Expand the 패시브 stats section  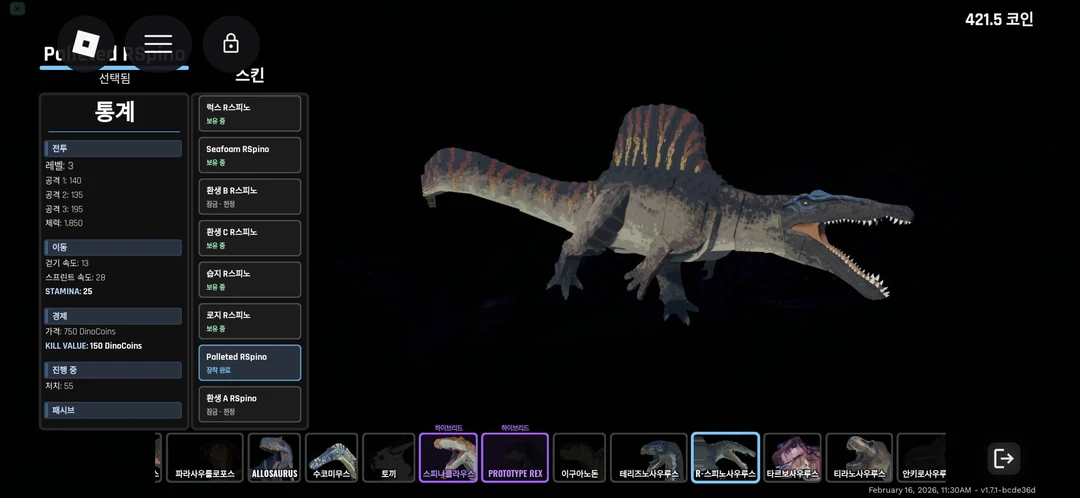pos(113,410)
